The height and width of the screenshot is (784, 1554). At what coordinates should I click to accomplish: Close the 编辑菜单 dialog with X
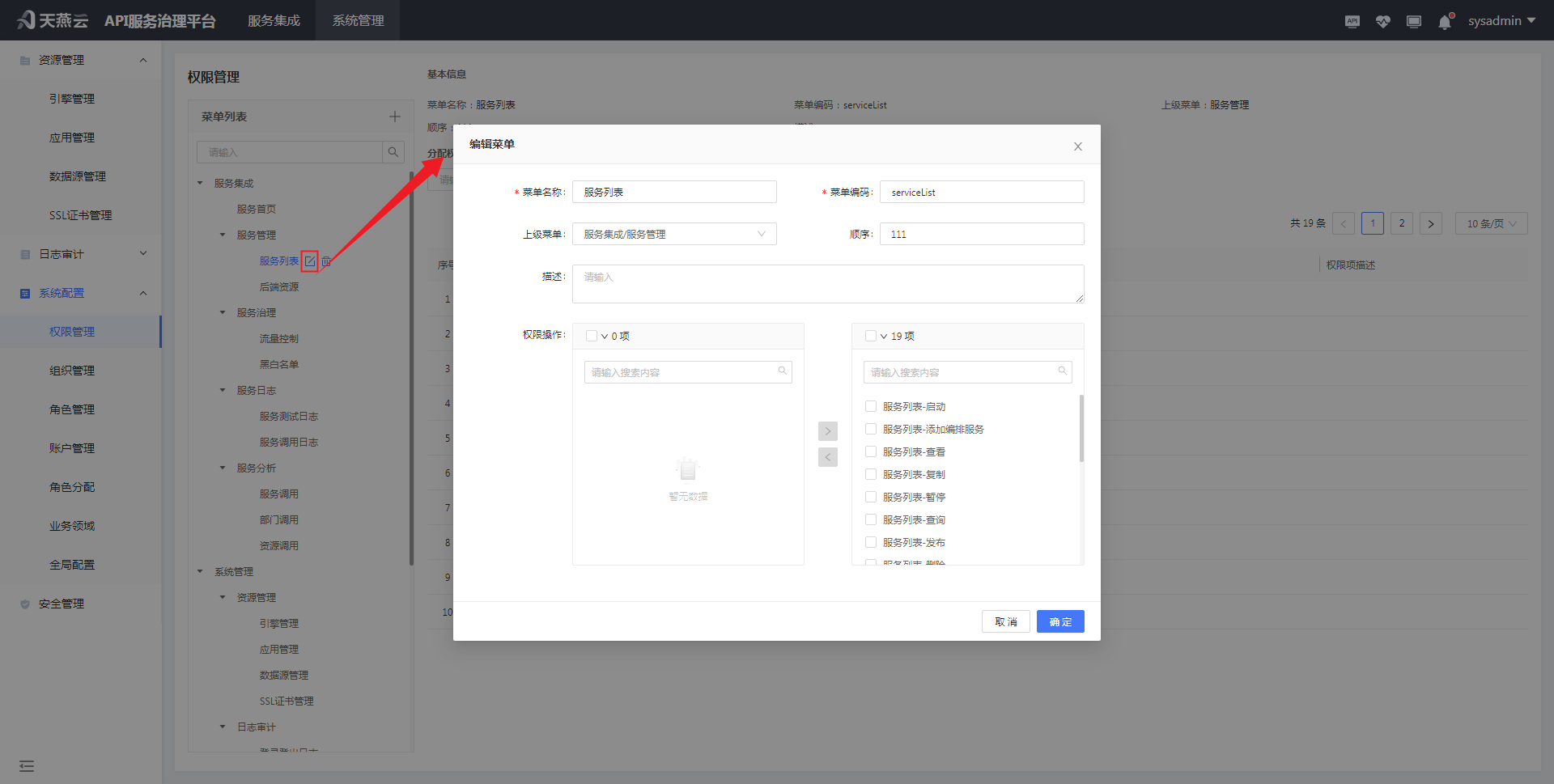[1077, 146]
